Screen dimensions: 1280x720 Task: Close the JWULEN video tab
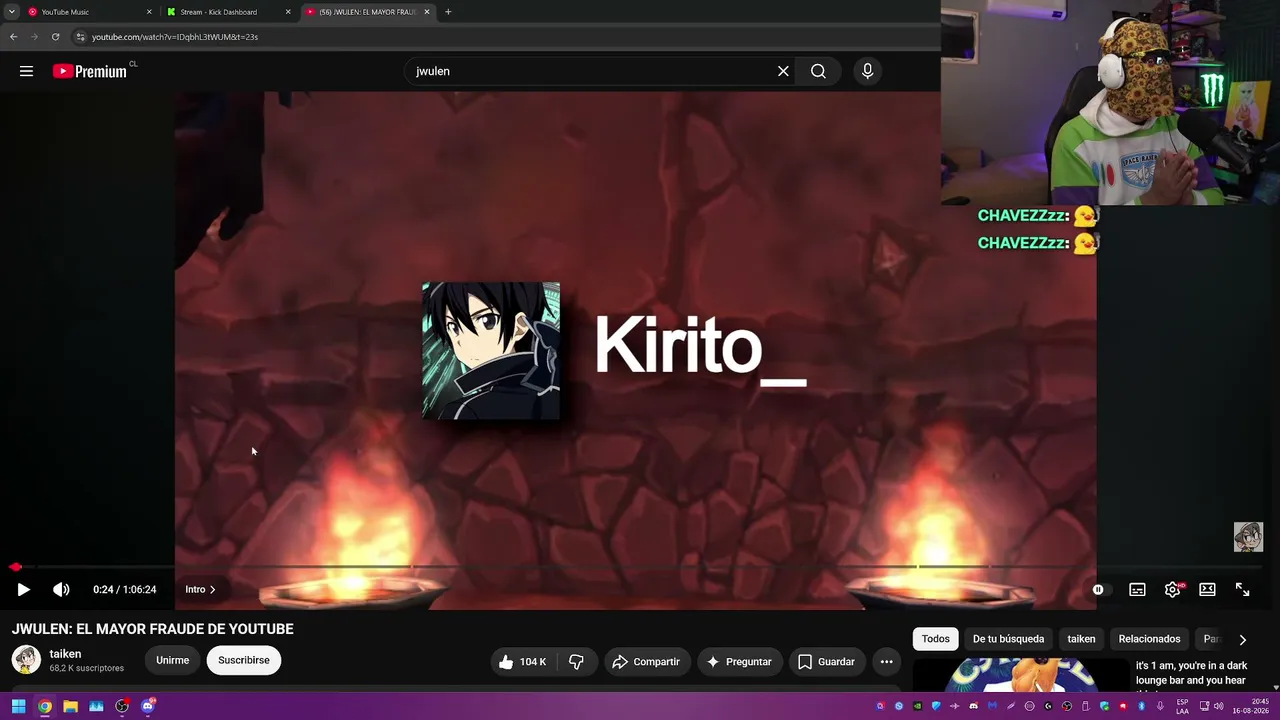[427, 12]
